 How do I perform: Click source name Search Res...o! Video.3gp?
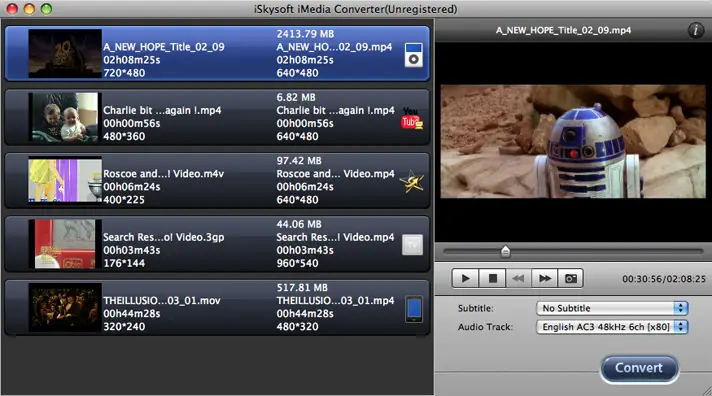pos(163,237)
